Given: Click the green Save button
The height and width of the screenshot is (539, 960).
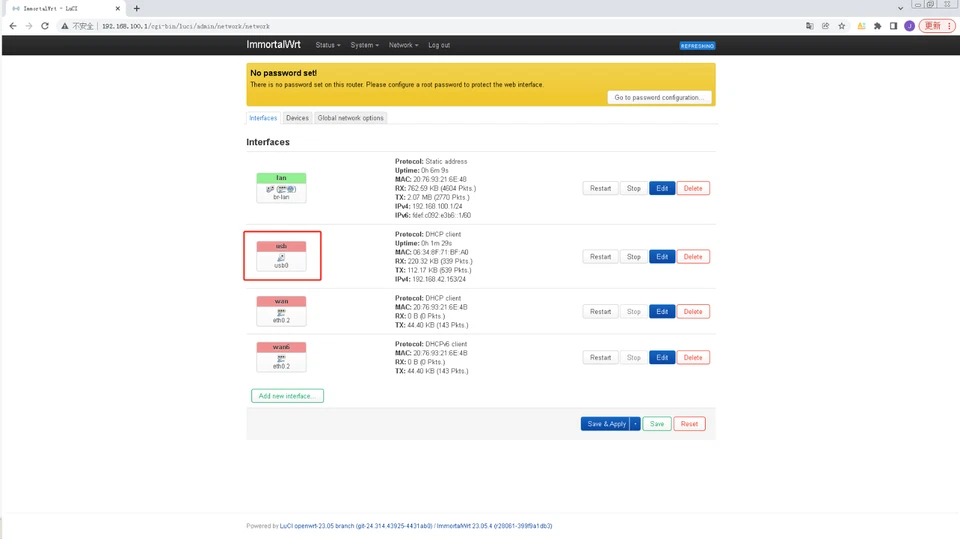Looking at the screenshot, I should 657,424.
